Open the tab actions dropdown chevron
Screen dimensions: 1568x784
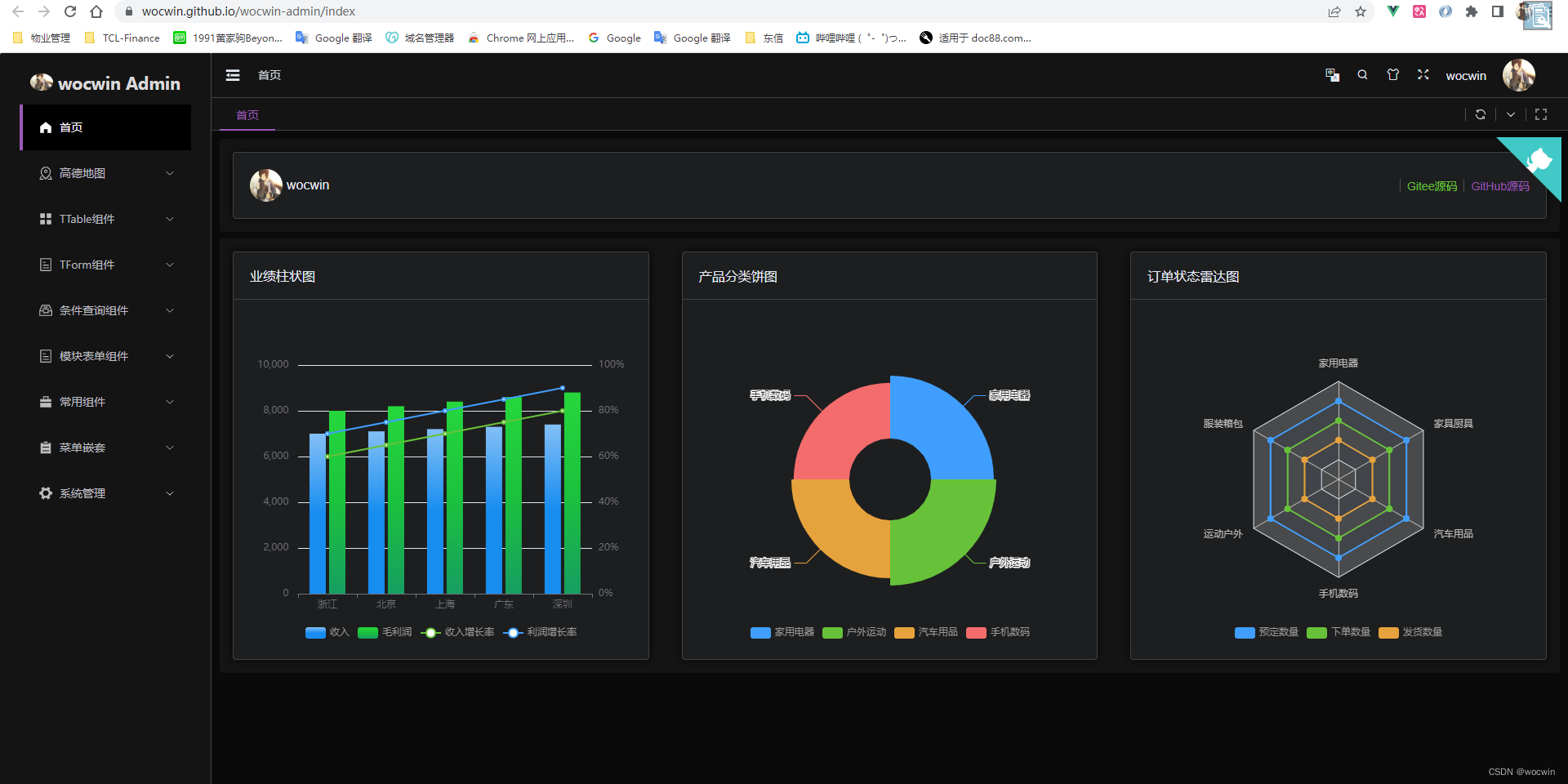1511,114
